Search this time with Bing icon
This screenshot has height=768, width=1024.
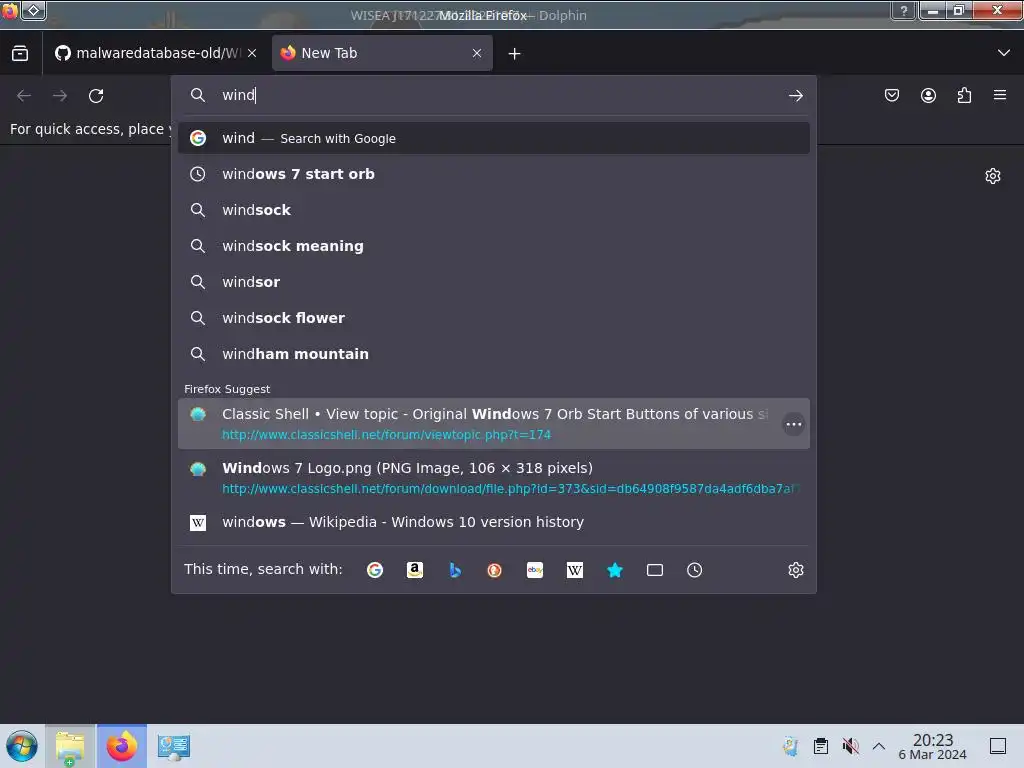click(x=455, y=570)
